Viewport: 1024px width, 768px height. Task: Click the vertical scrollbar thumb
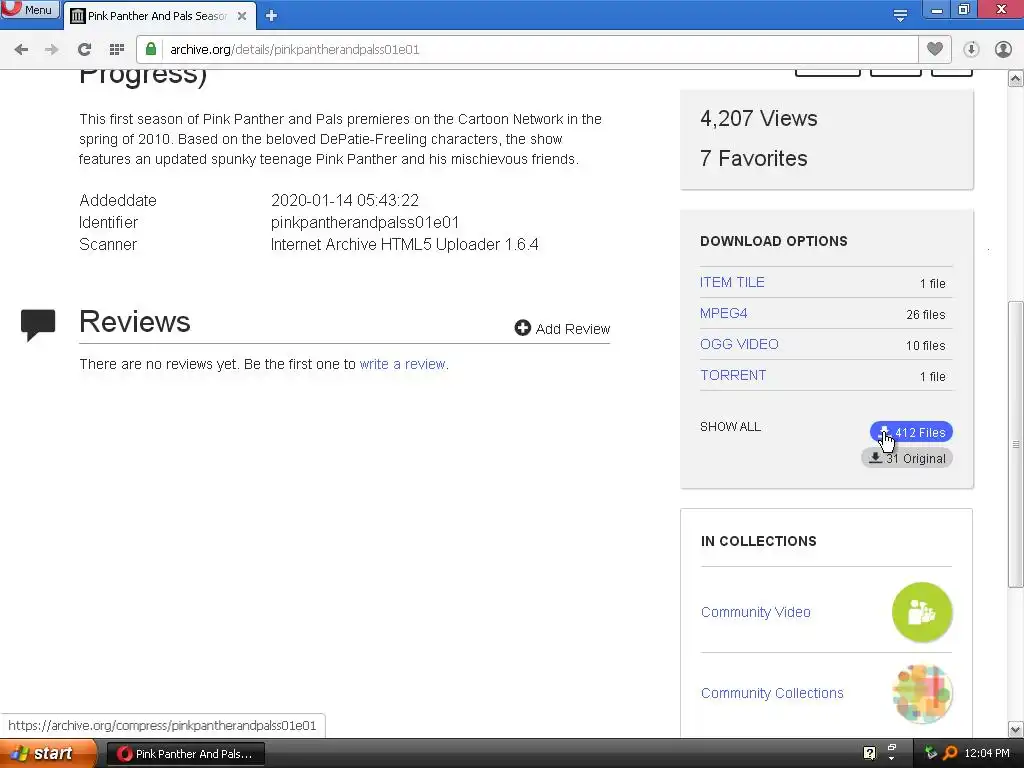click(x=1016, y=444)
